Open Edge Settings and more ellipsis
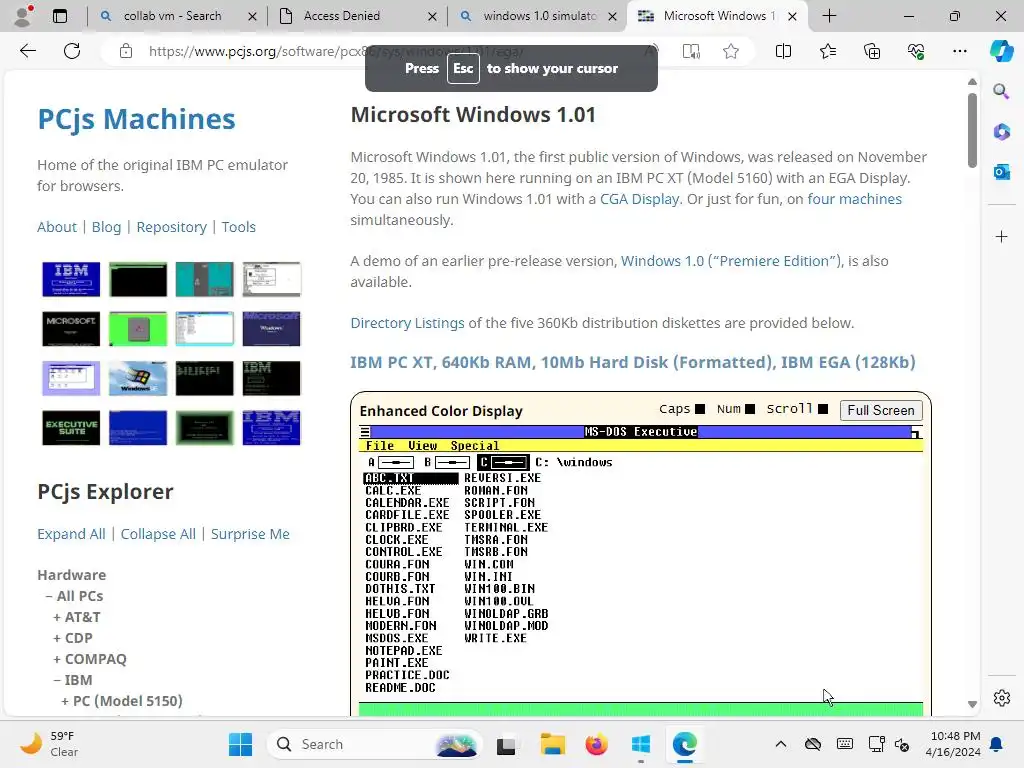This screenshot has height=768, width=1024. [x=959, y=51]
